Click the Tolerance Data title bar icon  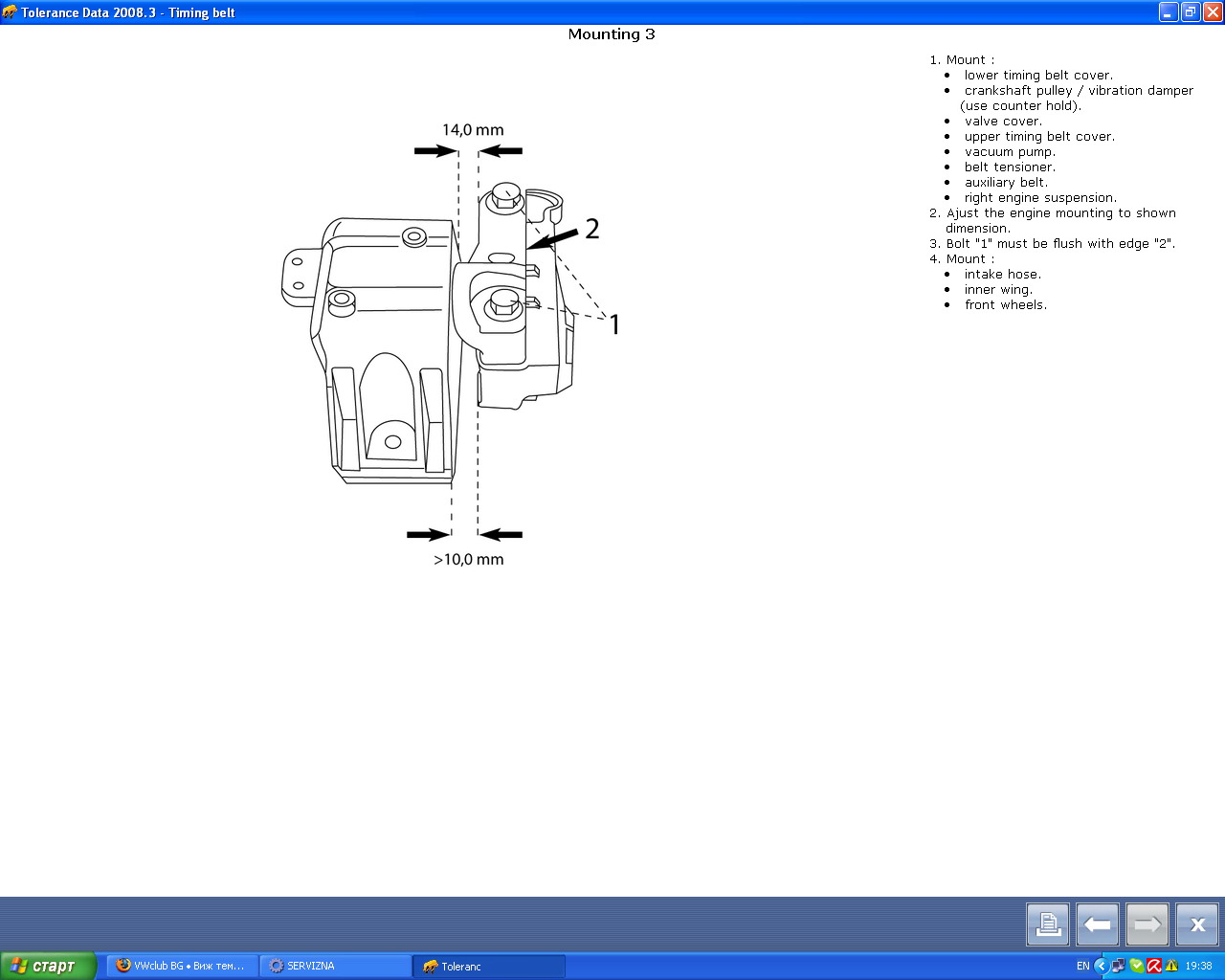click(x=11, y=12)
